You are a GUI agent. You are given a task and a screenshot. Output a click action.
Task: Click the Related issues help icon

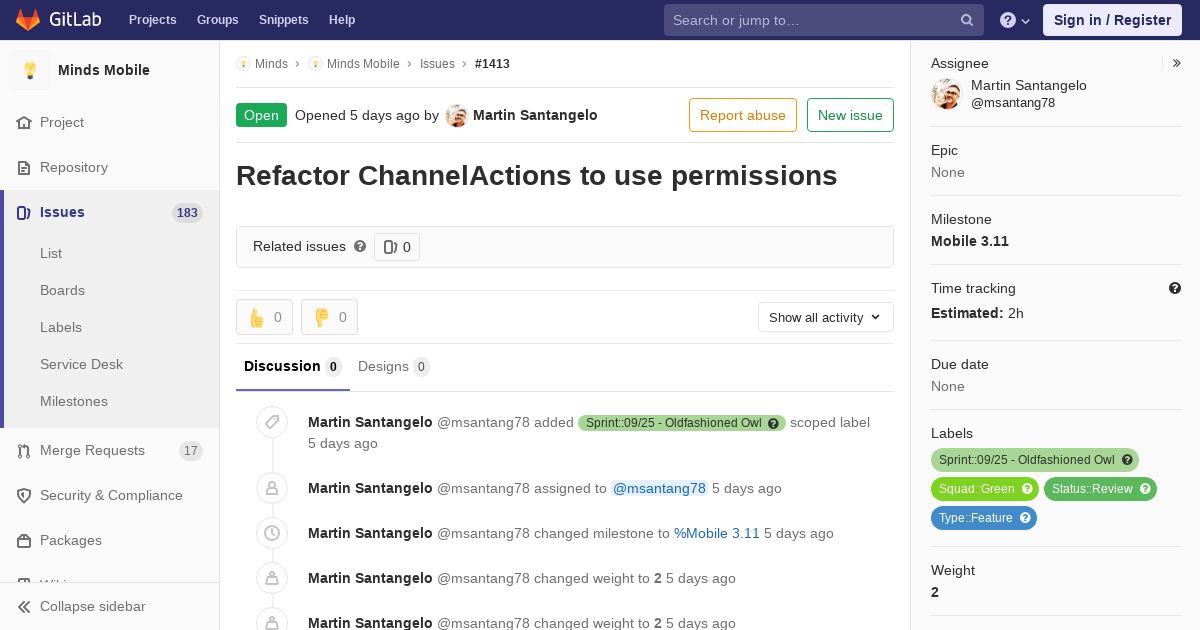coord(360,246)
